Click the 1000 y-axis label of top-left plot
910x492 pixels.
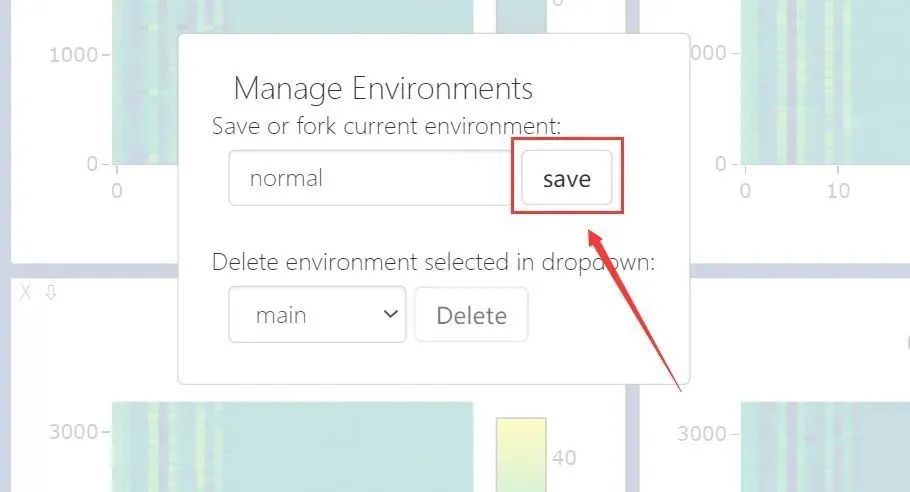pos(73,55)
